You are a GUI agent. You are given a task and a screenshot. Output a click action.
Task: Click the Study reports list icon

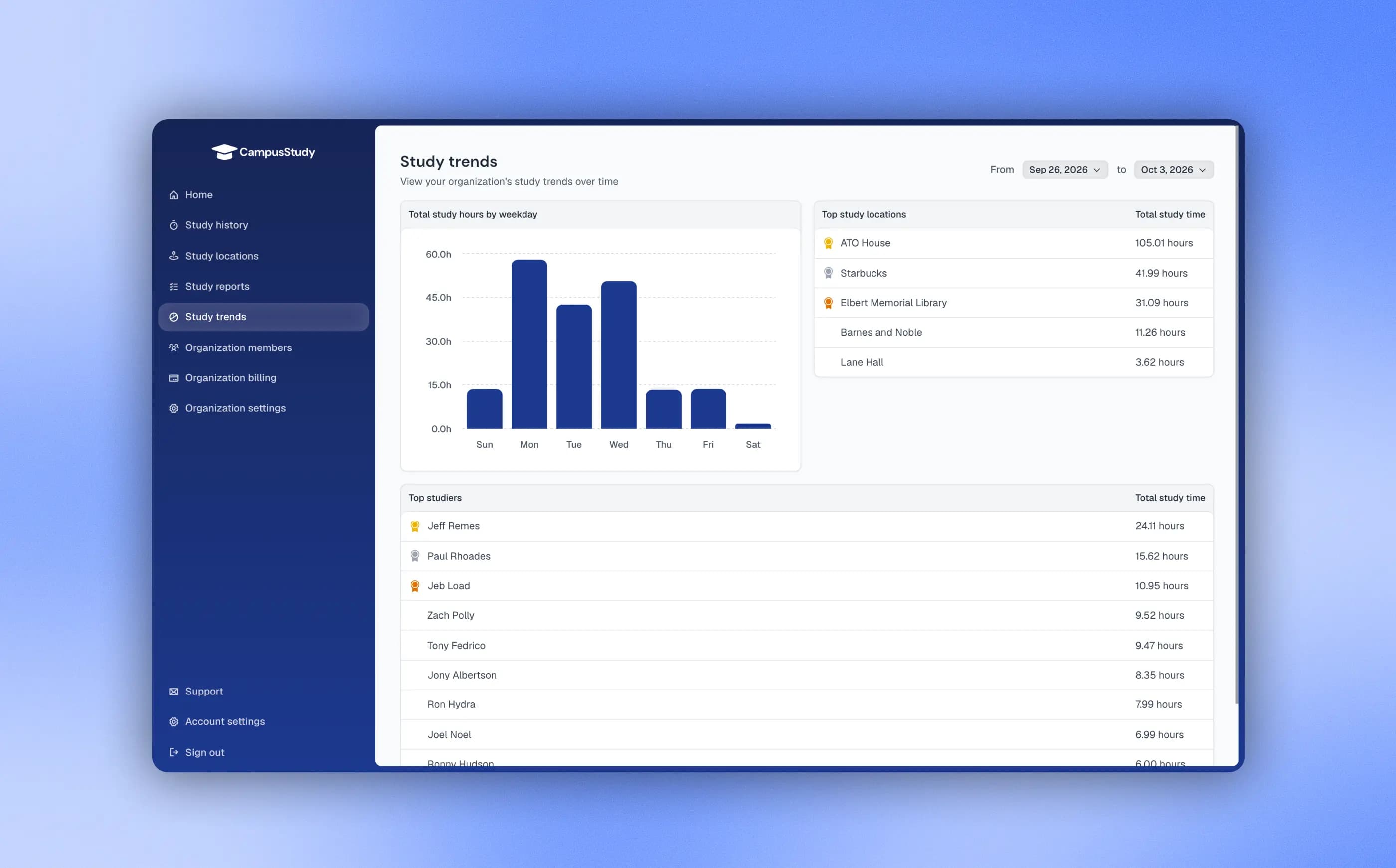(174, 287)
